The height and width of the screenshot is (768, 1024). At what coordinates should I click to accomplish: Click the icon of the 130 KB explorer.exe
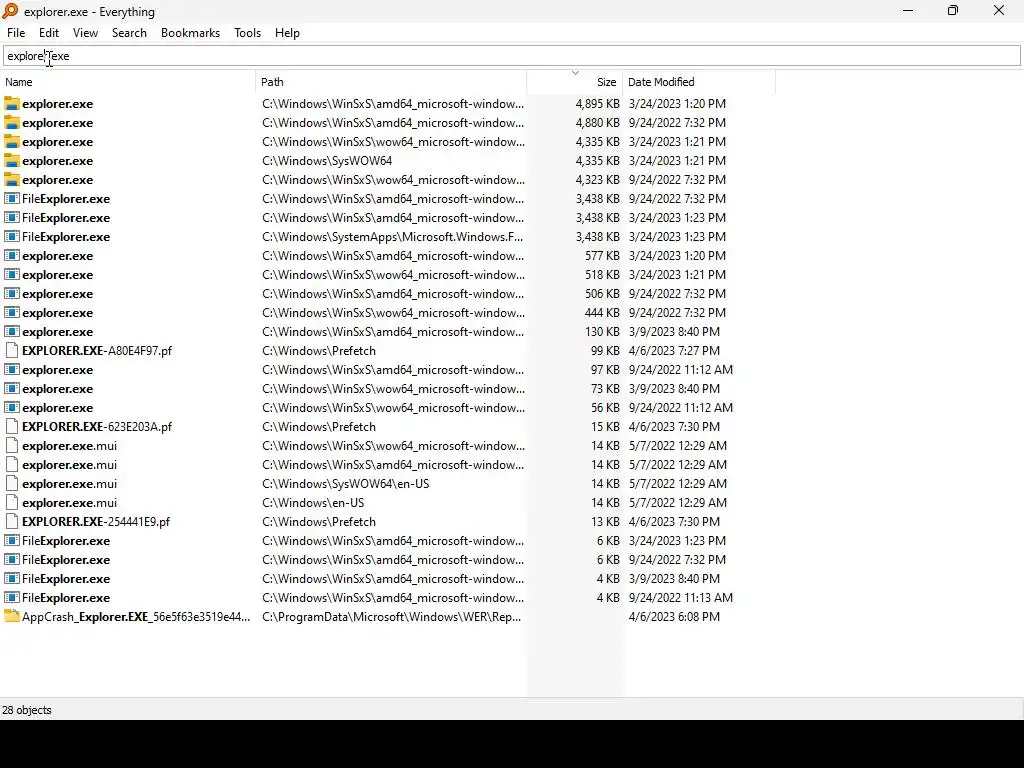pyautogui.click(x=12, y=331)
